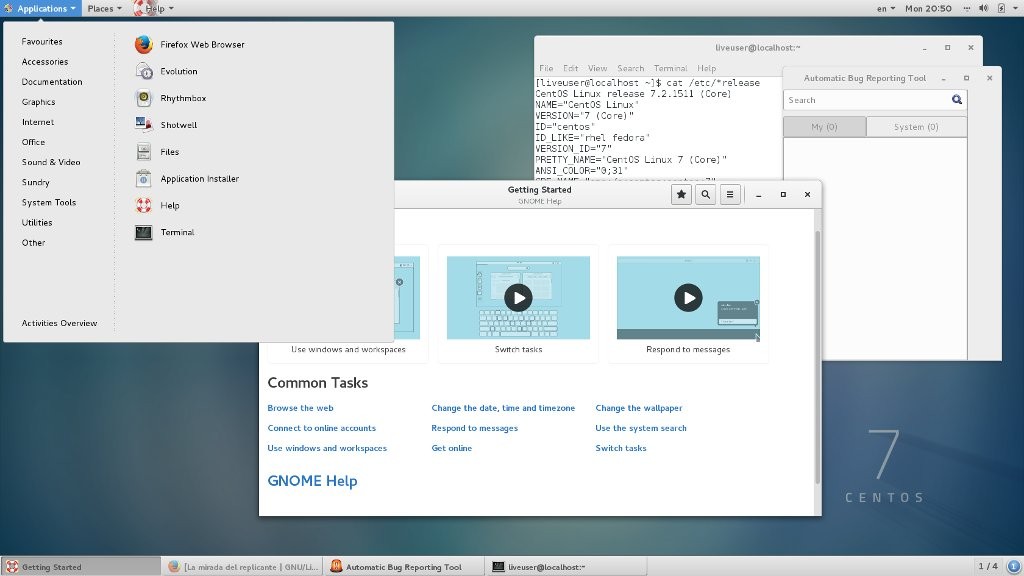Viewport: 1024px width, 576px height.
Task: Open Use windows and workspaces link
Action: (x=327, y=448)
